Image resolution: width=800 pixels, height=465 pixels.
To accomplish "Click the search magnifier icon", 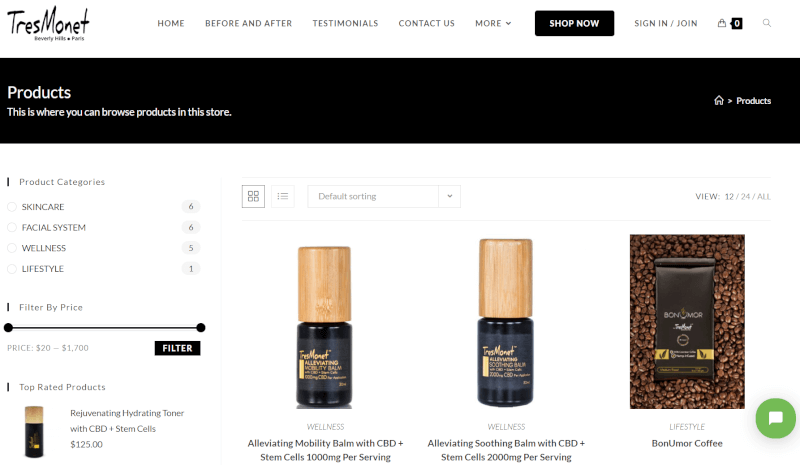I will tap(766, 23).
